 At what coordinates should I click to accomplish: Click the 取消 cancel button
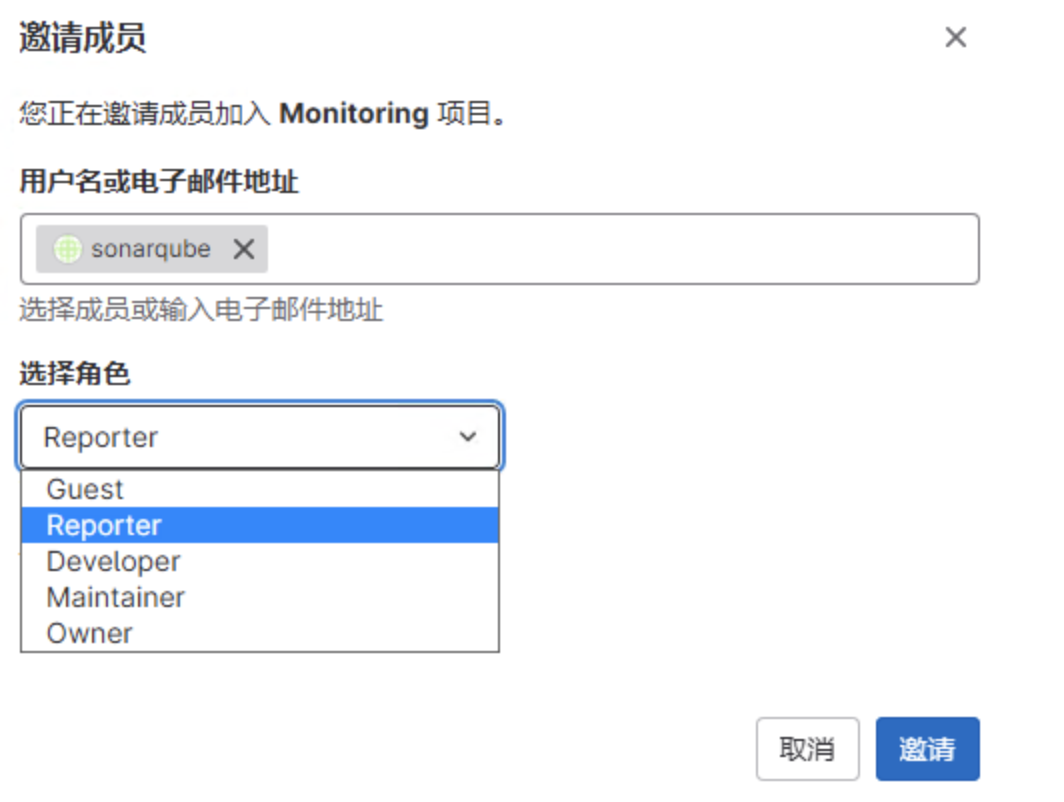click(x=808, y=749)
